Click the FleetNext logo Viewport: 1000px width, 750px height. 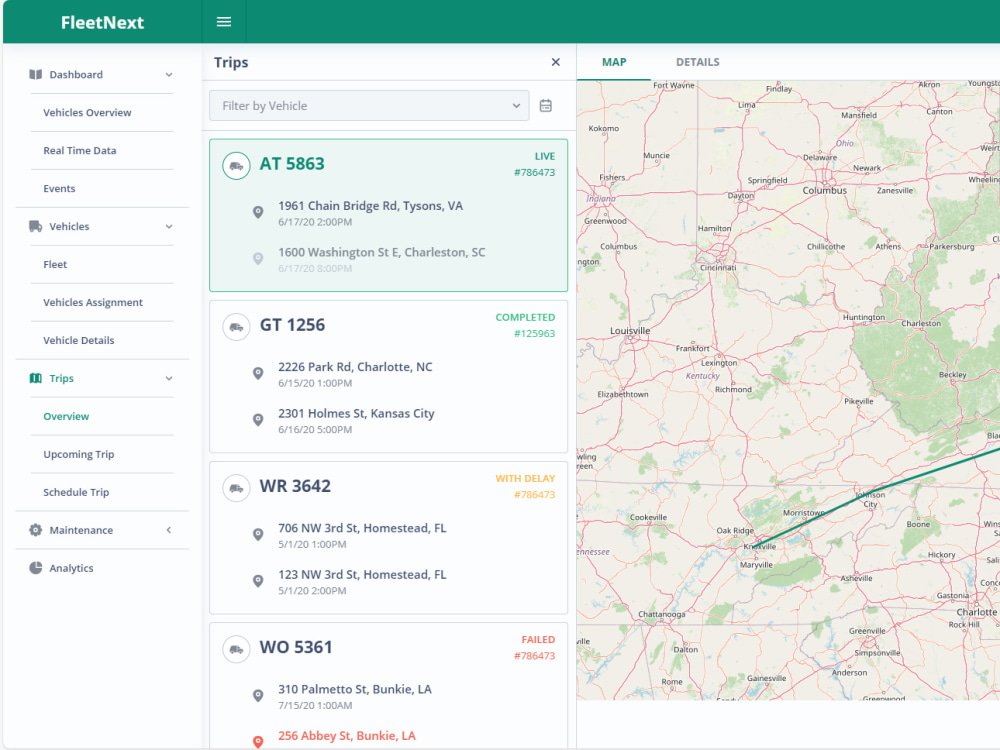(102, 22)
